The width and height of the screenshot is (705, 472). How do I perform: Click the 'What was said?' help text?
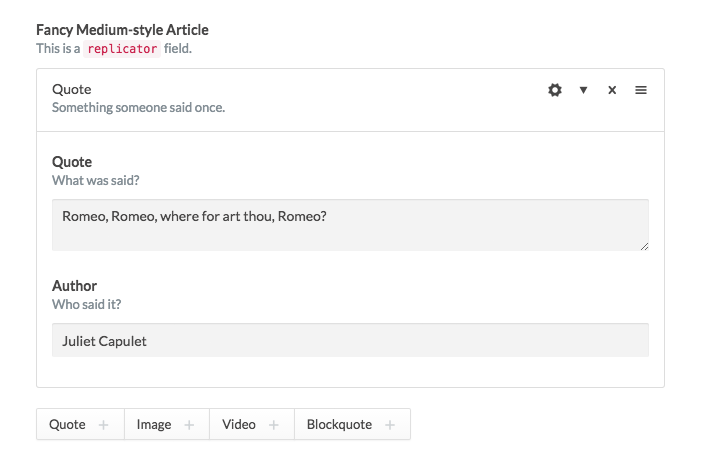(96, 181)
